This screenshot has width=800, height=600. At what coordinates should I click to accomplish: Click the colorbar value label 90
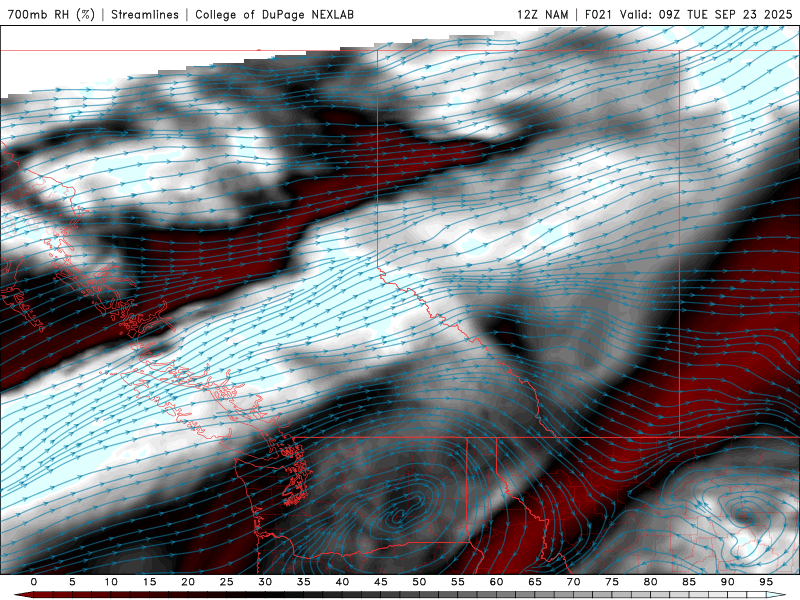pyautogui.click(x=728, y=582)
